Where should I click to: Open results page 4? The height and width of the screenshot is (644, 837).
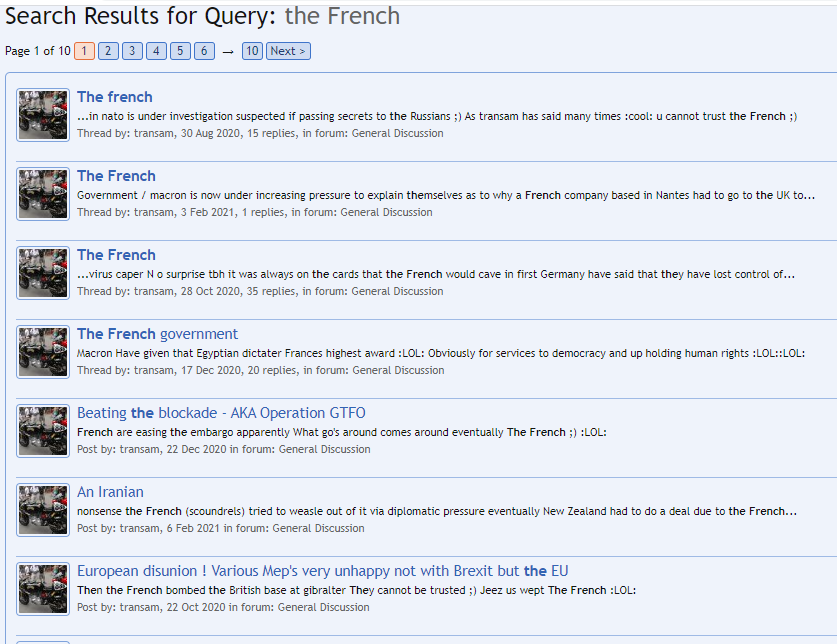pos(156,51)
